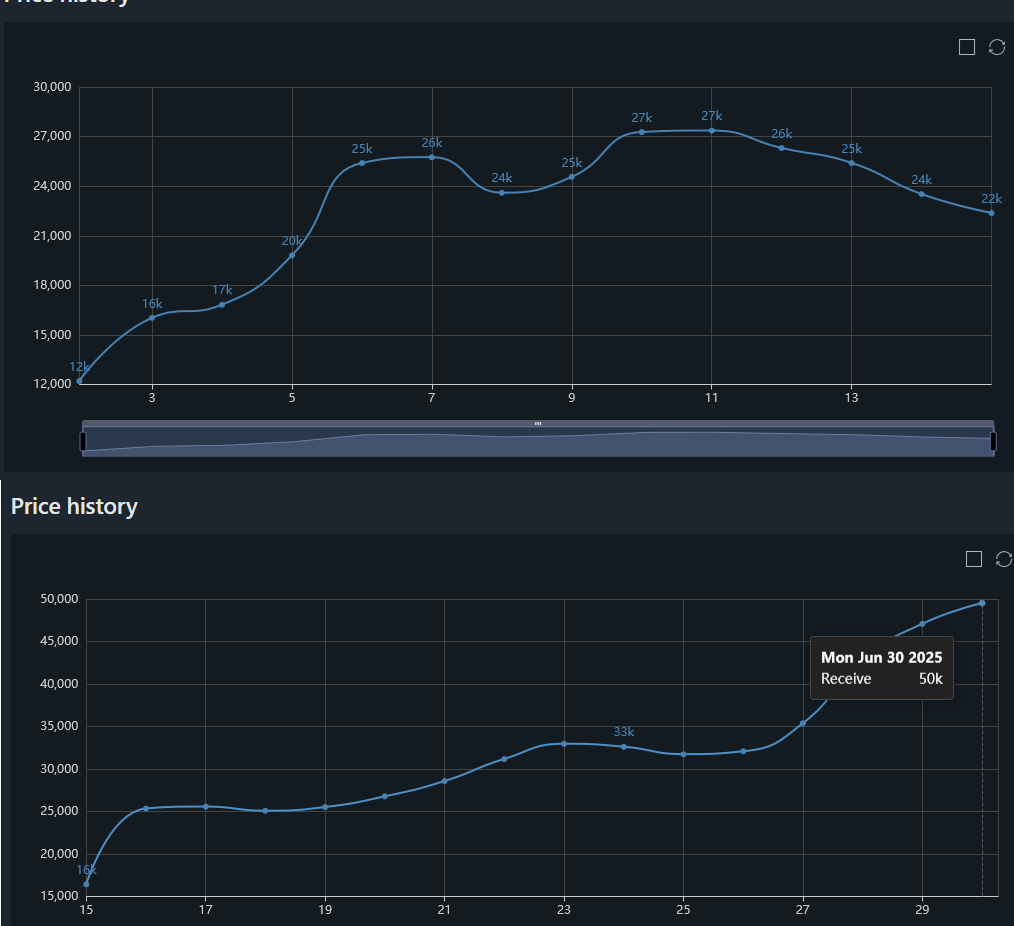Viewport: 1014px width, 926px height.
Task: Click the restore refresh icon in lower Price history chart
Action: [x=1004, y=559]
